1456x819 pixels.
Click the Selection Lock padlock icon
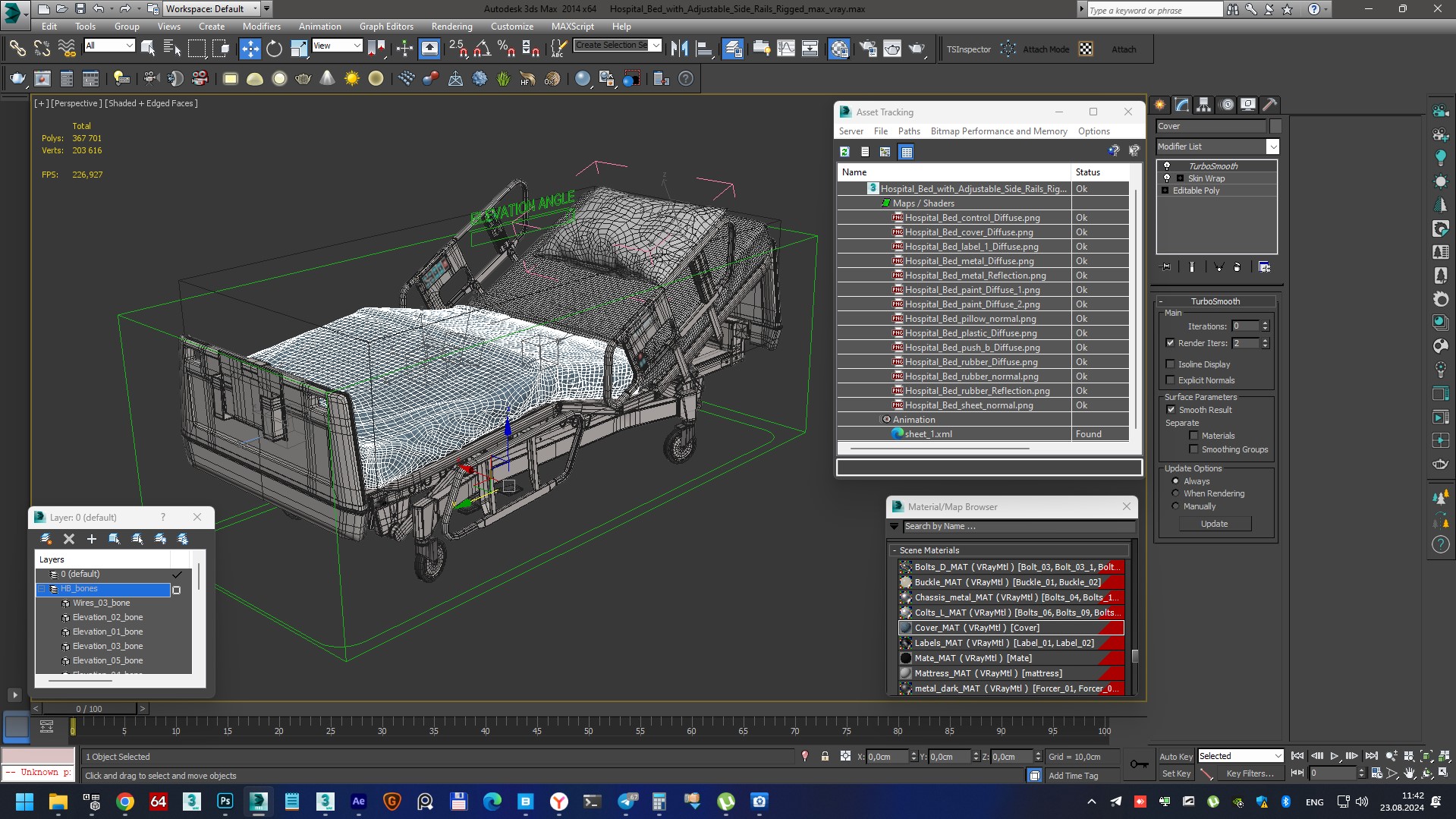(x=825, y=757)
